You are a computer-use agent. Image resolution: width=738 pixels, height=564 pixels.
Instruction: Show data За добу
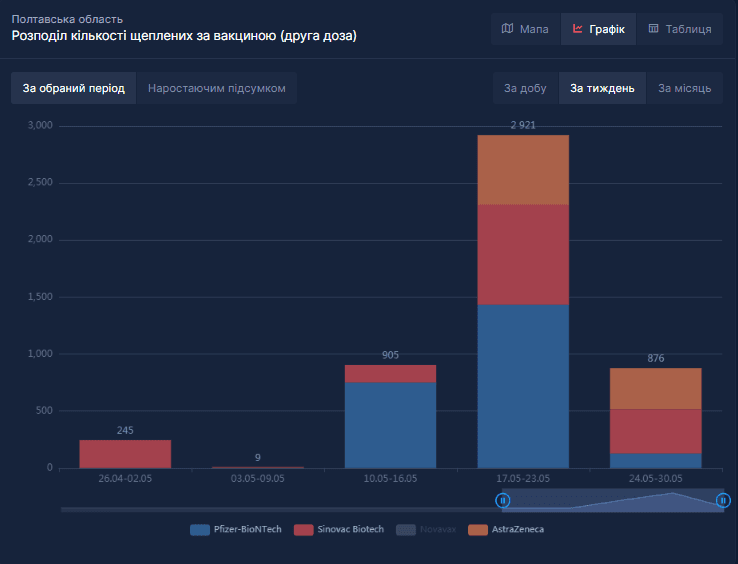[525, 88]
